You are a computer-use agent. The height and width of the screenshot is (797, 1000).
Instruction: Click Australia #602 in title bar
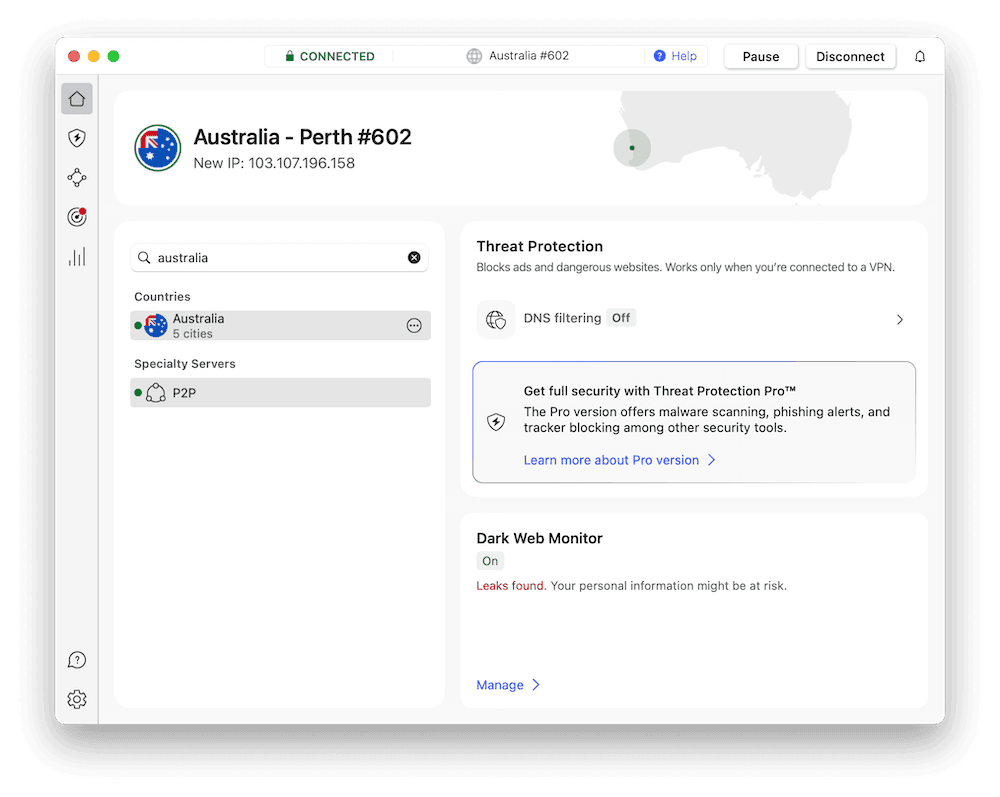coord(529,56)
